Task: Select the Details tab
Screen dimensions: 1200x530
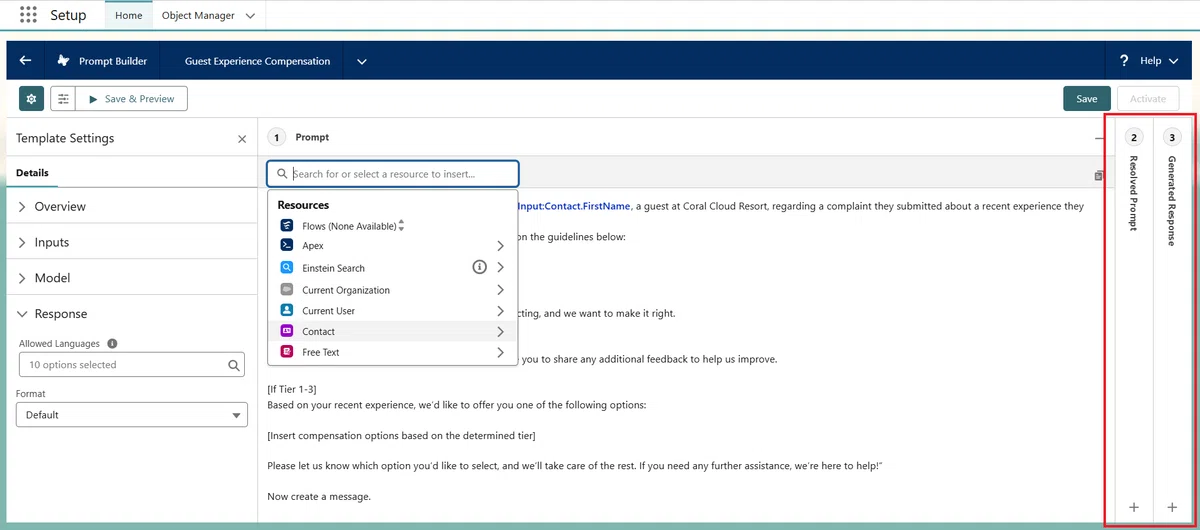Action: (x=32, y=173)
